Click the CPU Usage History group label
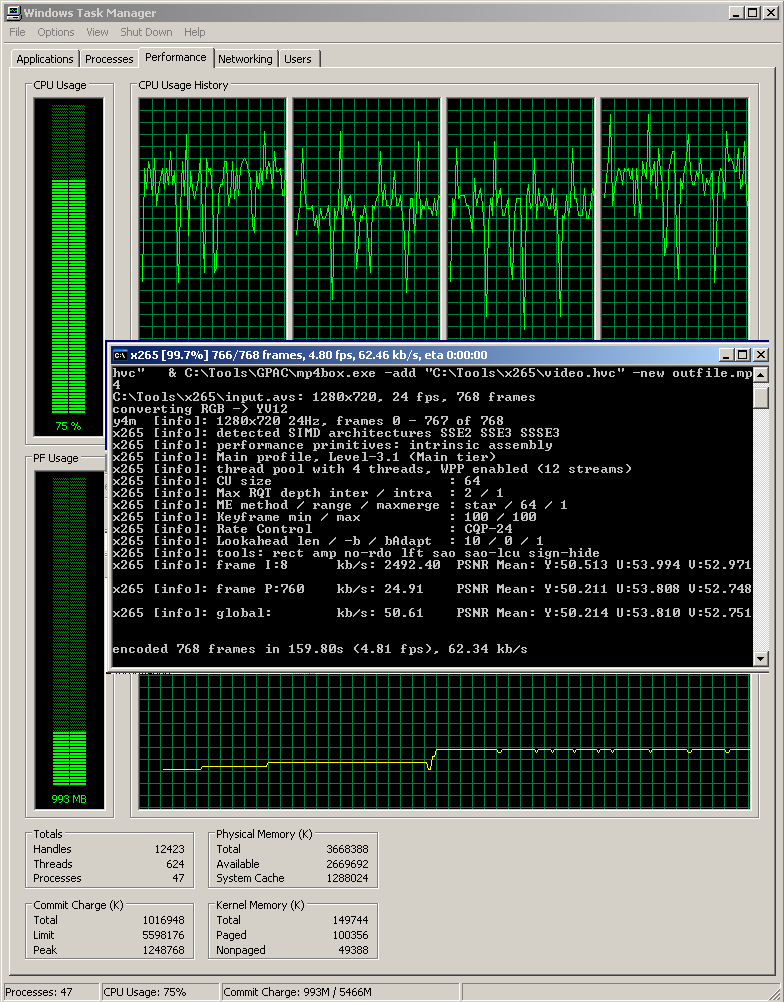784x1002 pixels. click(183, 85)
